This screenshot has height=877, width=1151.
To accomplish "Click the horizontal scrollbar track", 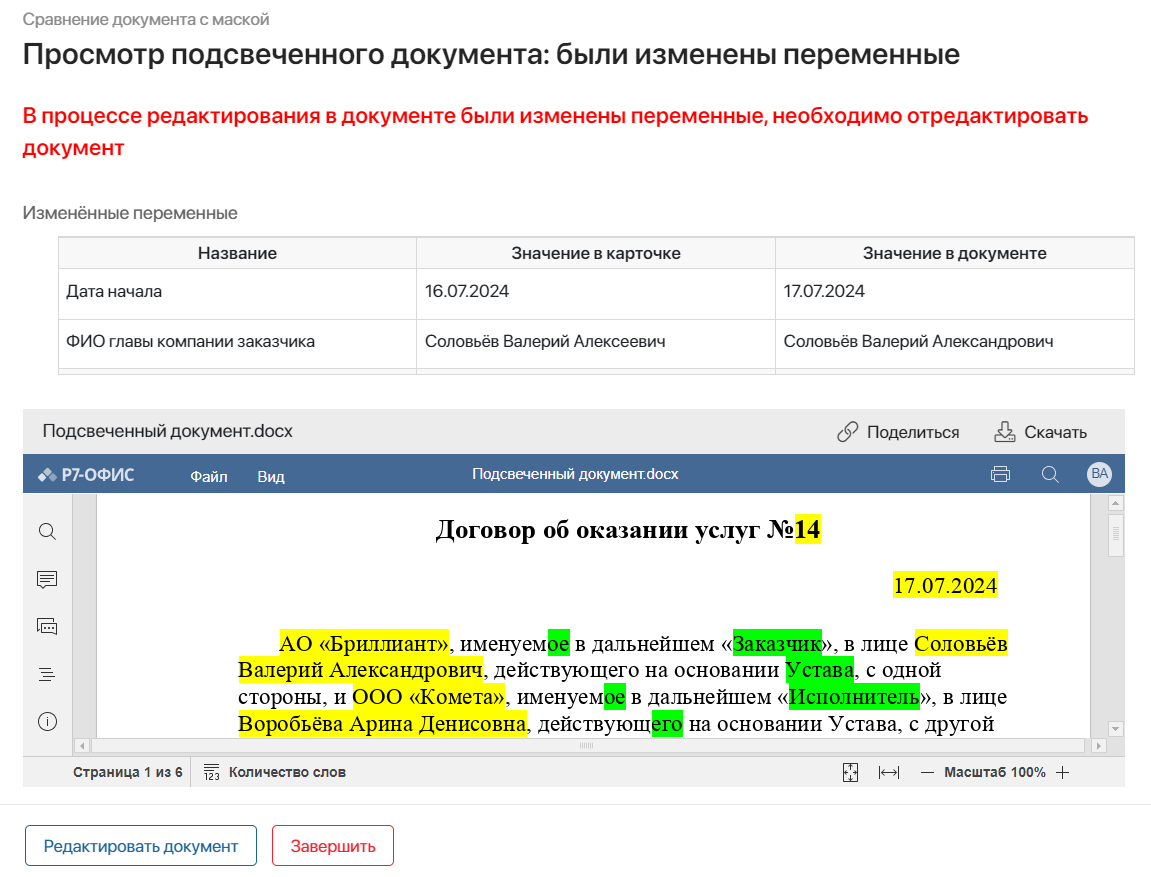I will (x=587, y=746).
